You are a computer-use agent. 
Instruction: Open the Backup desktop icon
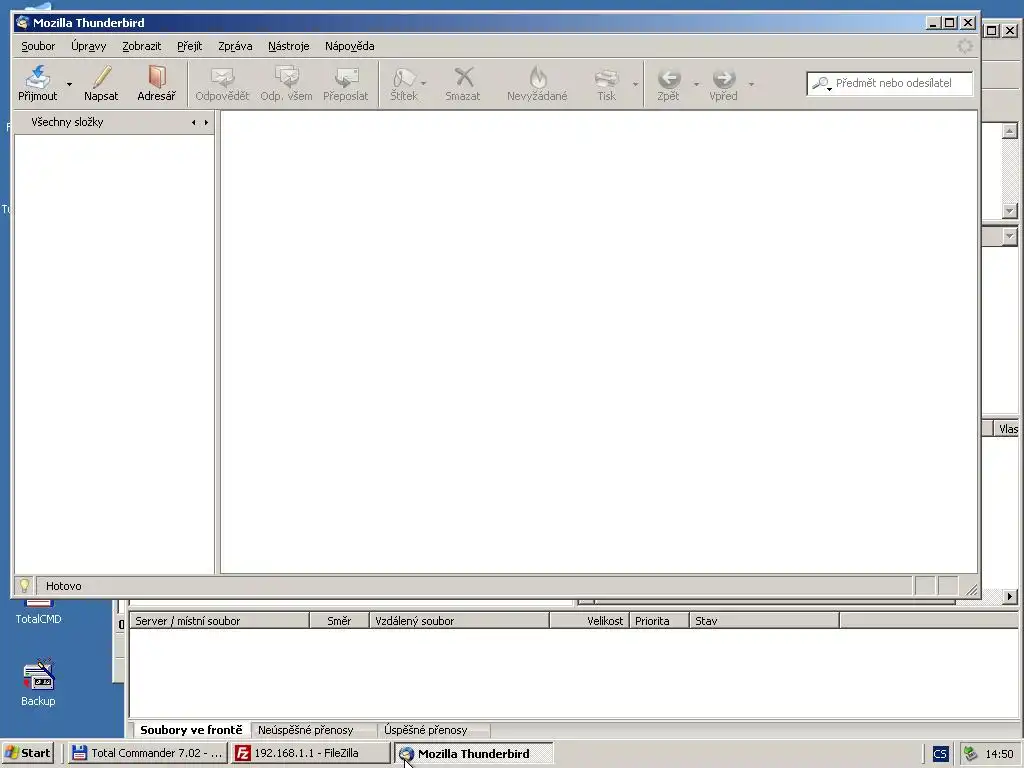pos(38,683)
